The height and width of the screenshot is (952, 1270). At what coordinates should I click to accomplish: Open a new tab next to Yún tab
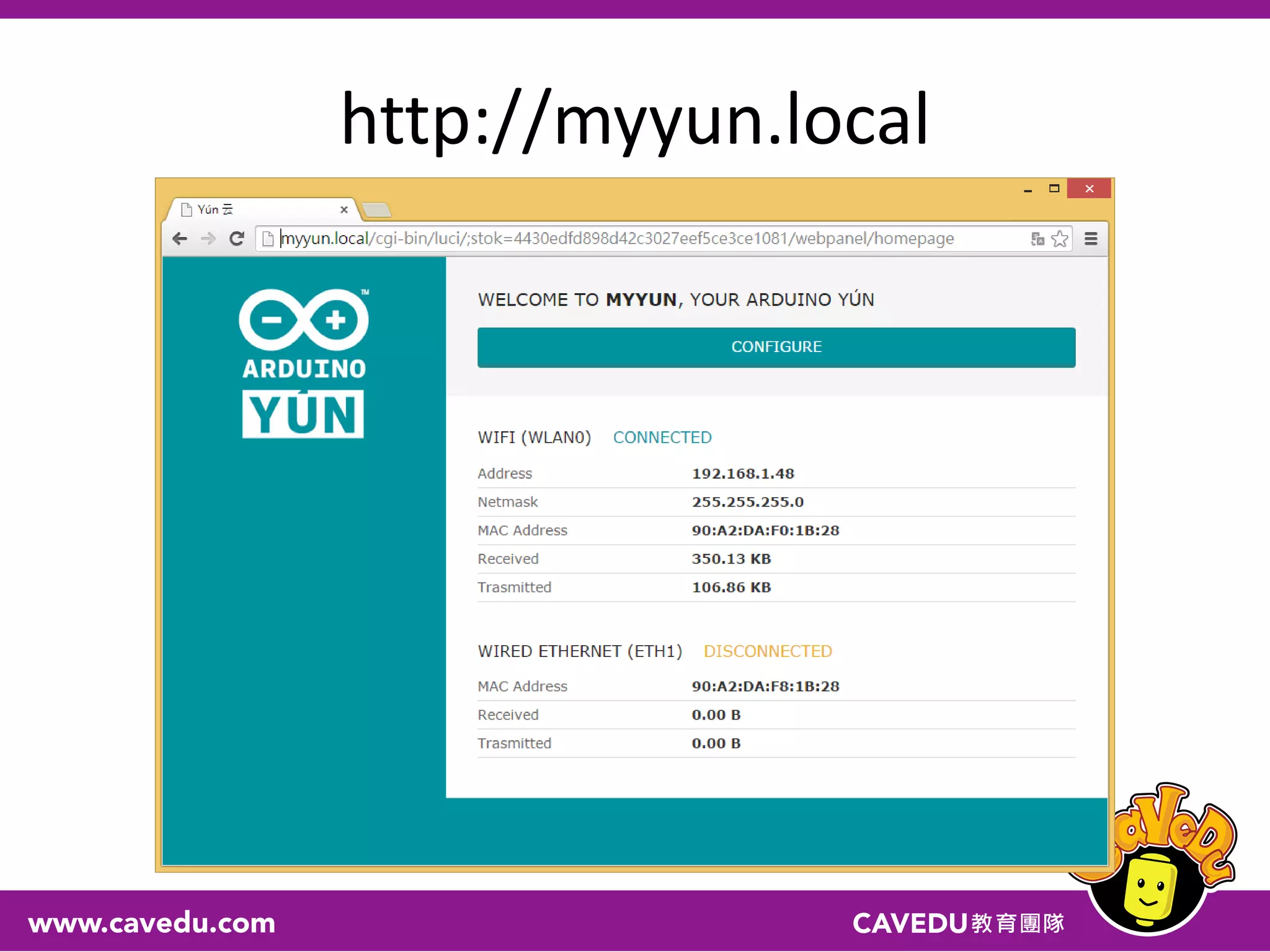[376, 210]
